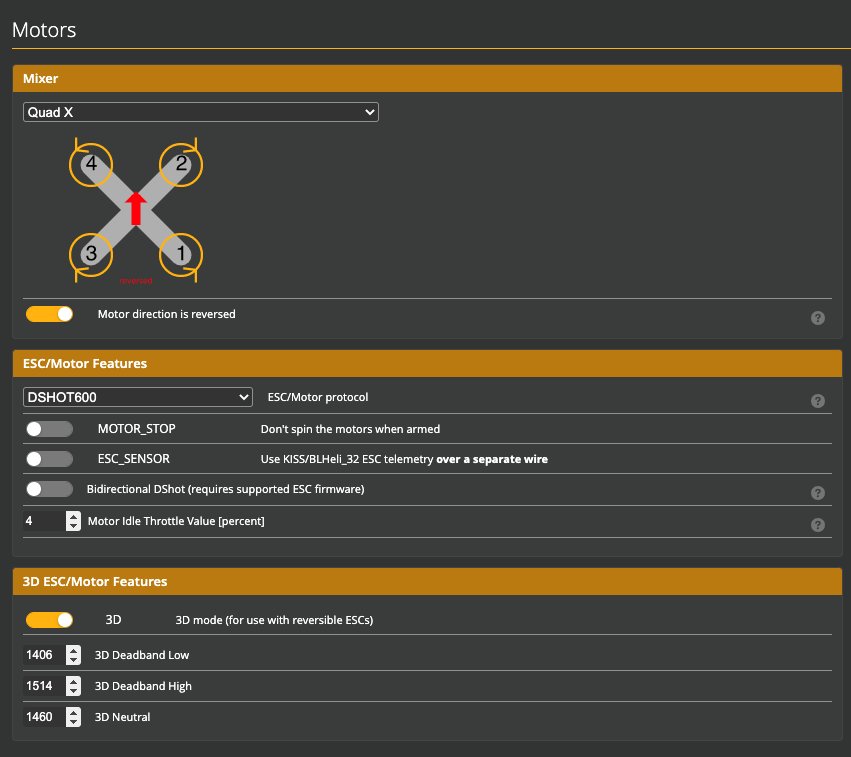Enable Bidirectional DShot toggle
This screenshot has height=757, width=851.
(50, 489)
